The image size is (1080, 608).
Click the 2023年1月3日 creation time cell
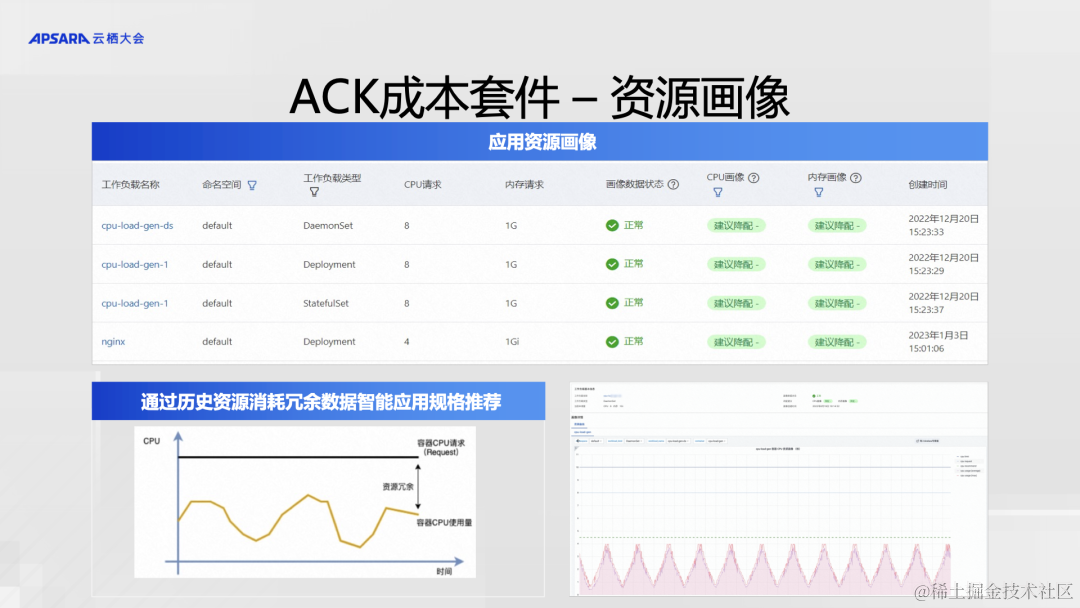pyautogui.click(x=938, y=342)
